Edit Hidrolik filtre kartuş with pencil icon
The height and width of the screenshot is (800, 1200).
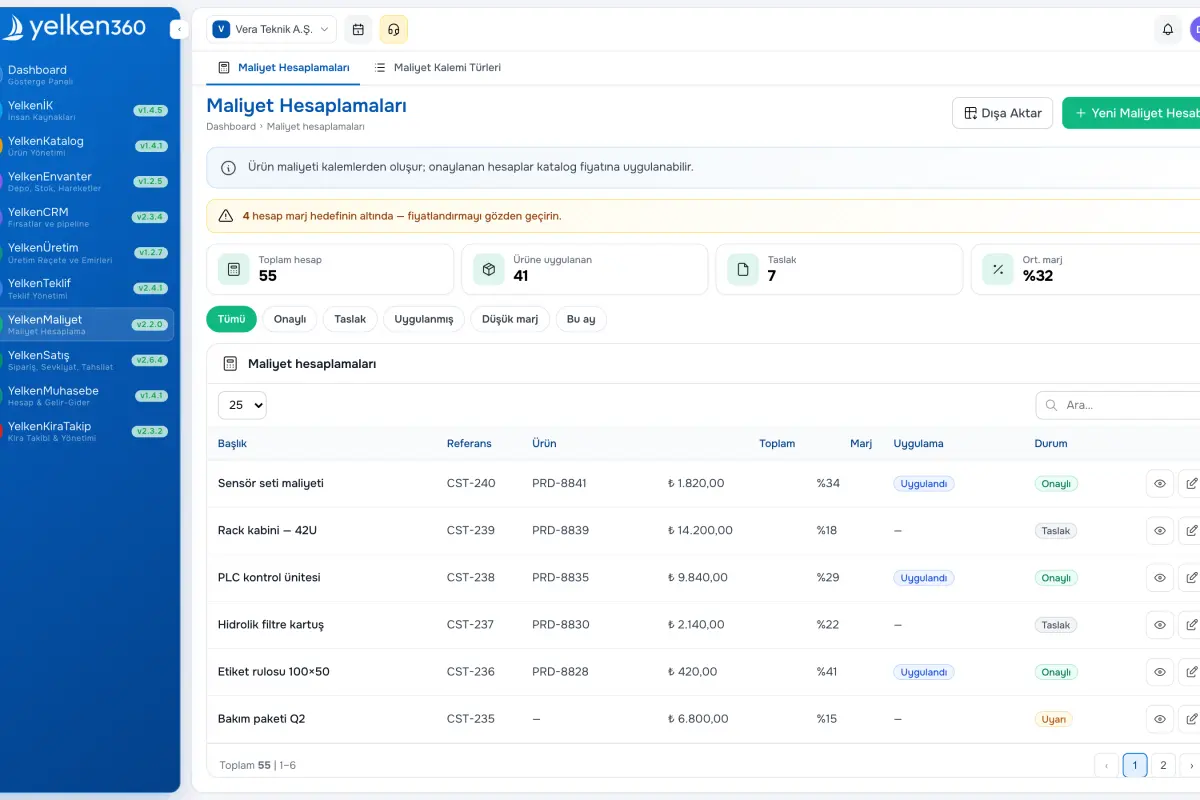[x=1190, y=624]
